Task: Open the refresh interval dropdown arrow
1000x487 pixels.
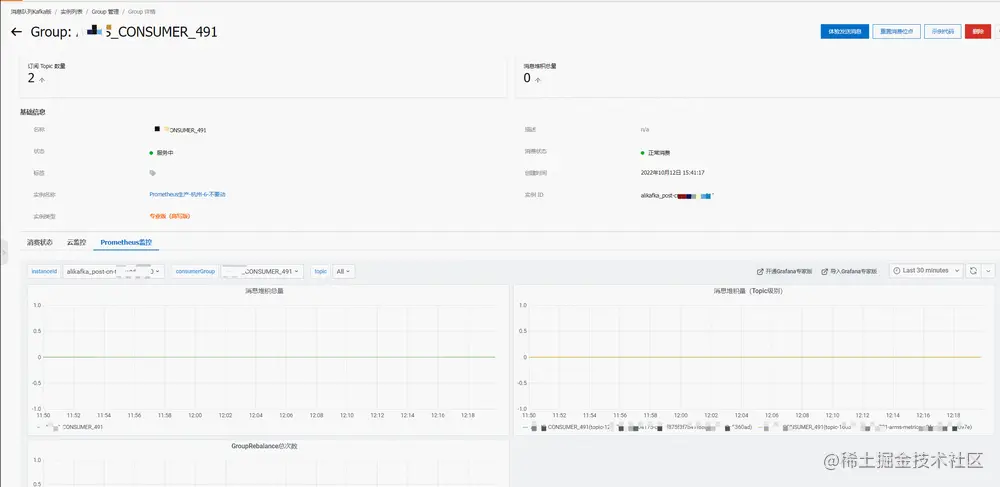Action: click(x=988, y=271)
